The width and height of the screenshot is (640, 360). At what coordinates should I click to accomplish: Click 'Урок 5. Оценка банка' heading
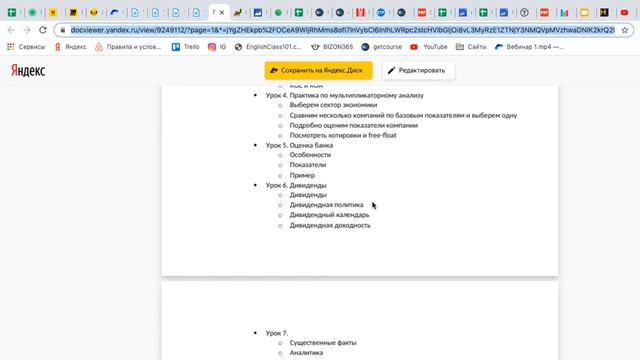(x=299, y=145)
